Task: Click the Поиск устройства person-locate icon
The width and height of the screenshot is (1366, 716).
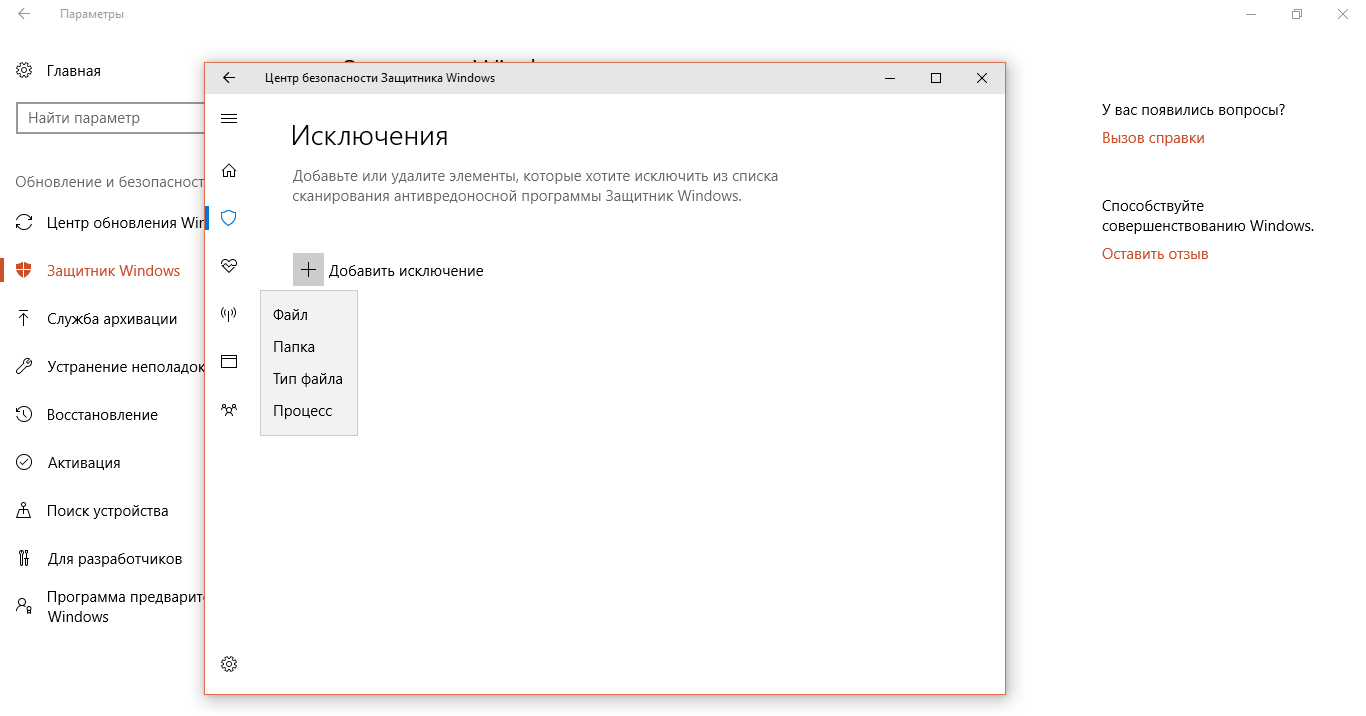Action: click(x=24, y=511)
